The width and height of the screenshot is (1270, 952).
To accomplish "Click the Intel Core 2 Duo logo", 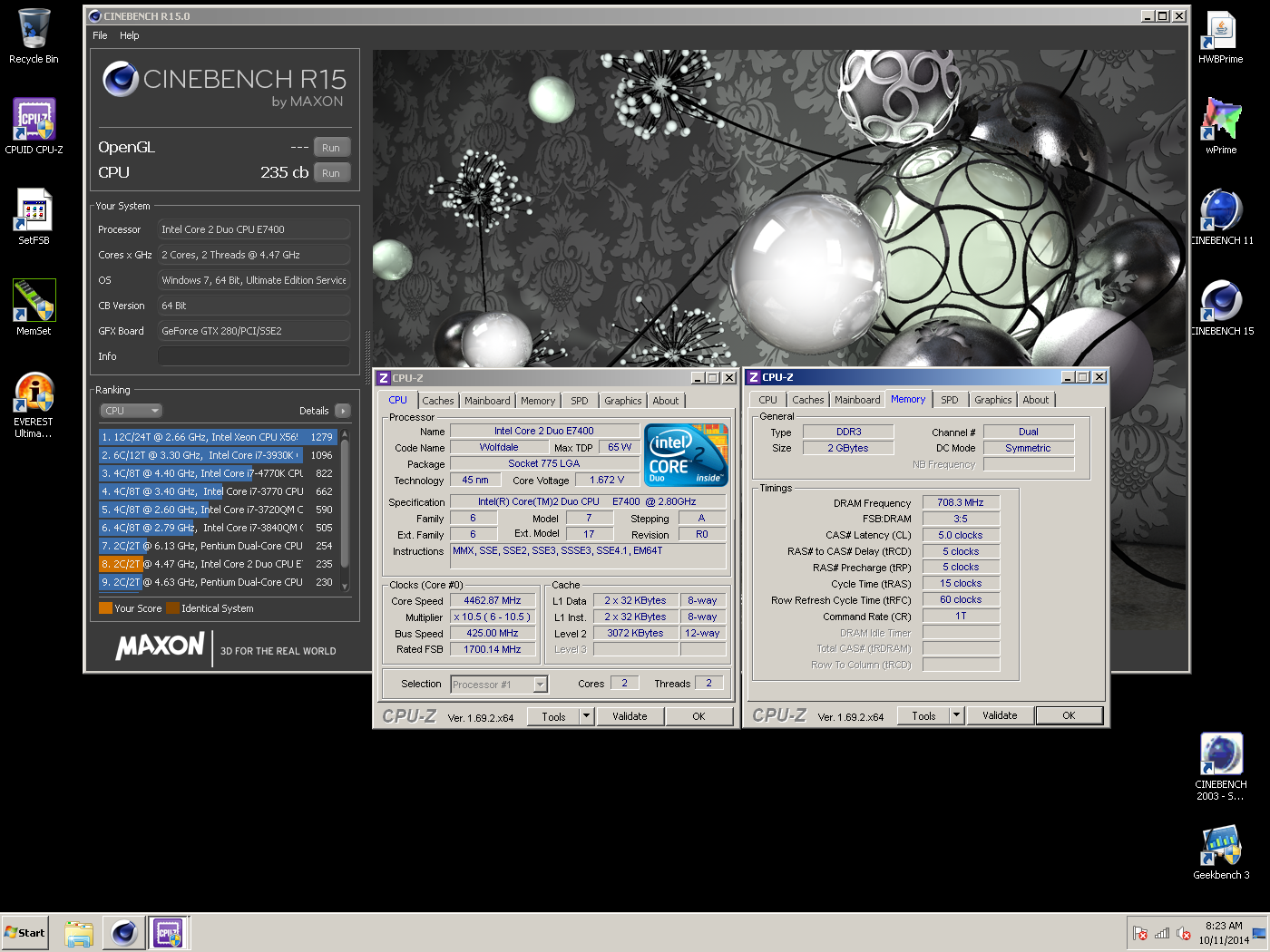I will click(686, 455).
